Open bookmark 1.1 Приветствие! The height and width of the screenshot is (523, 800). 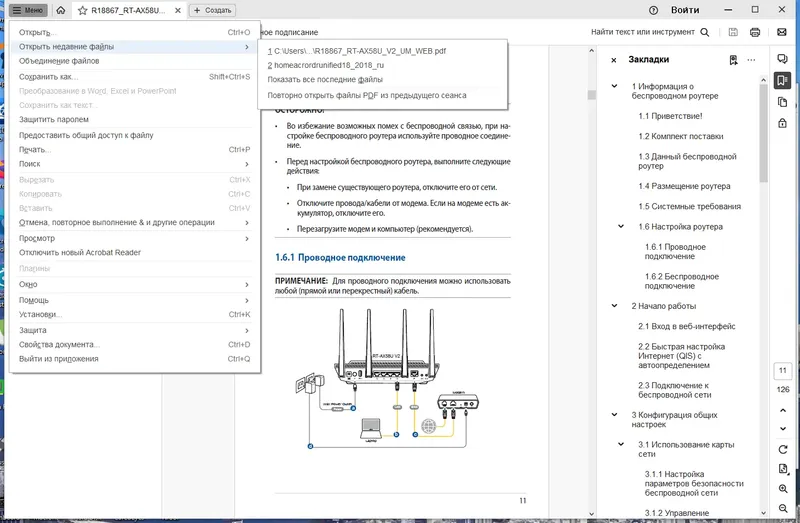[670, 116]
